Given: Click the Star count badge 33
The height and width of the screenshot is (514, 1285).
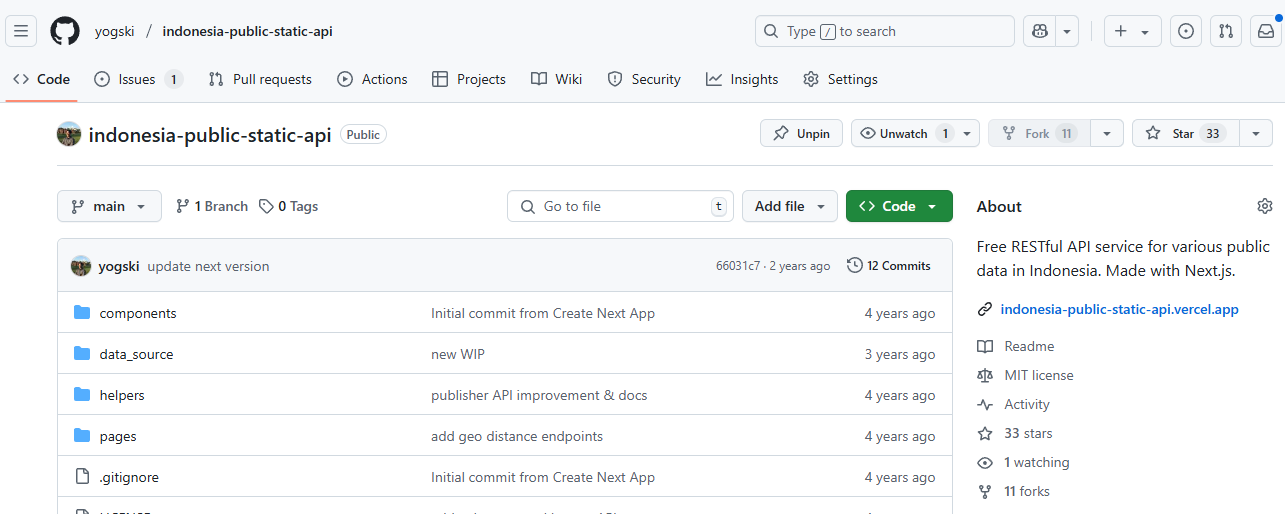Looking at the screenshot, I should pos(1213,133).
